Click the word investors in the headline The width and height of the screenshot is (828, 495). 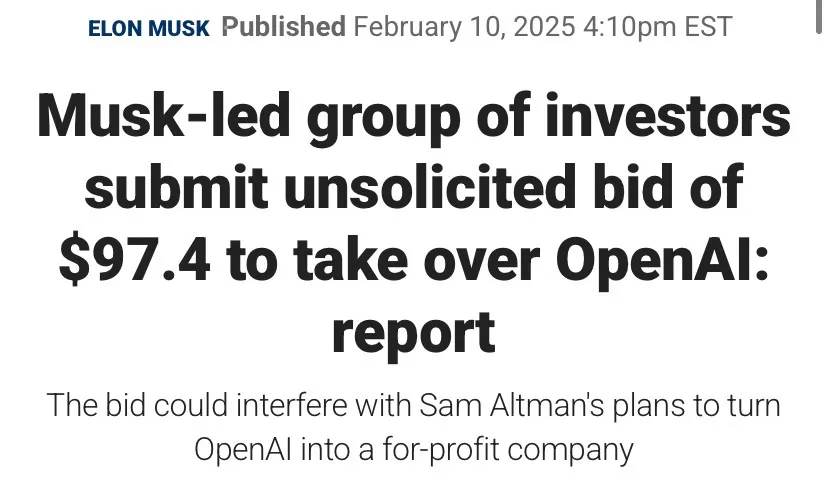click(667, 116)
